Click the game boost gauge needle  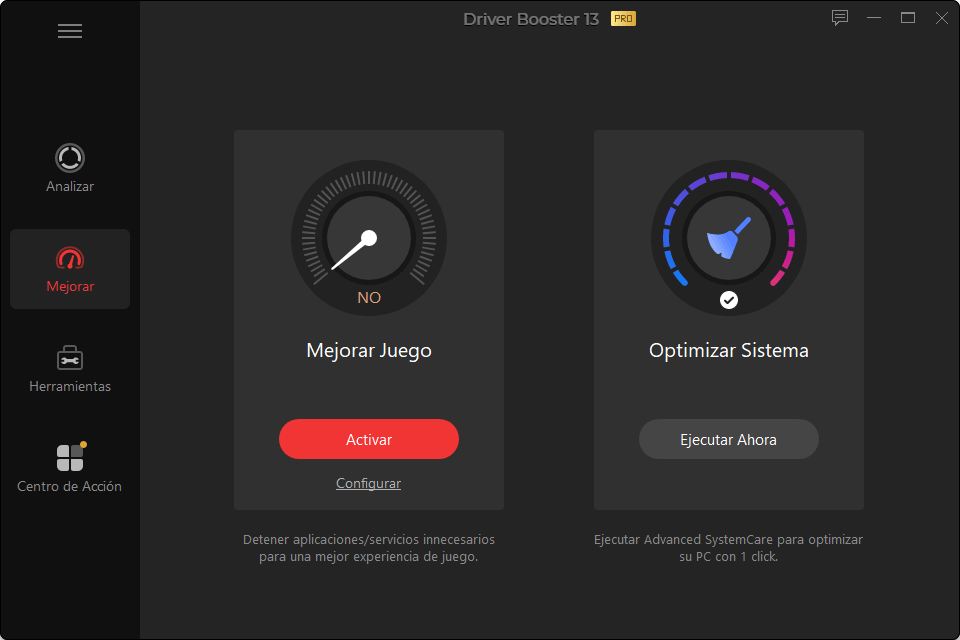[x=352, y=250]
